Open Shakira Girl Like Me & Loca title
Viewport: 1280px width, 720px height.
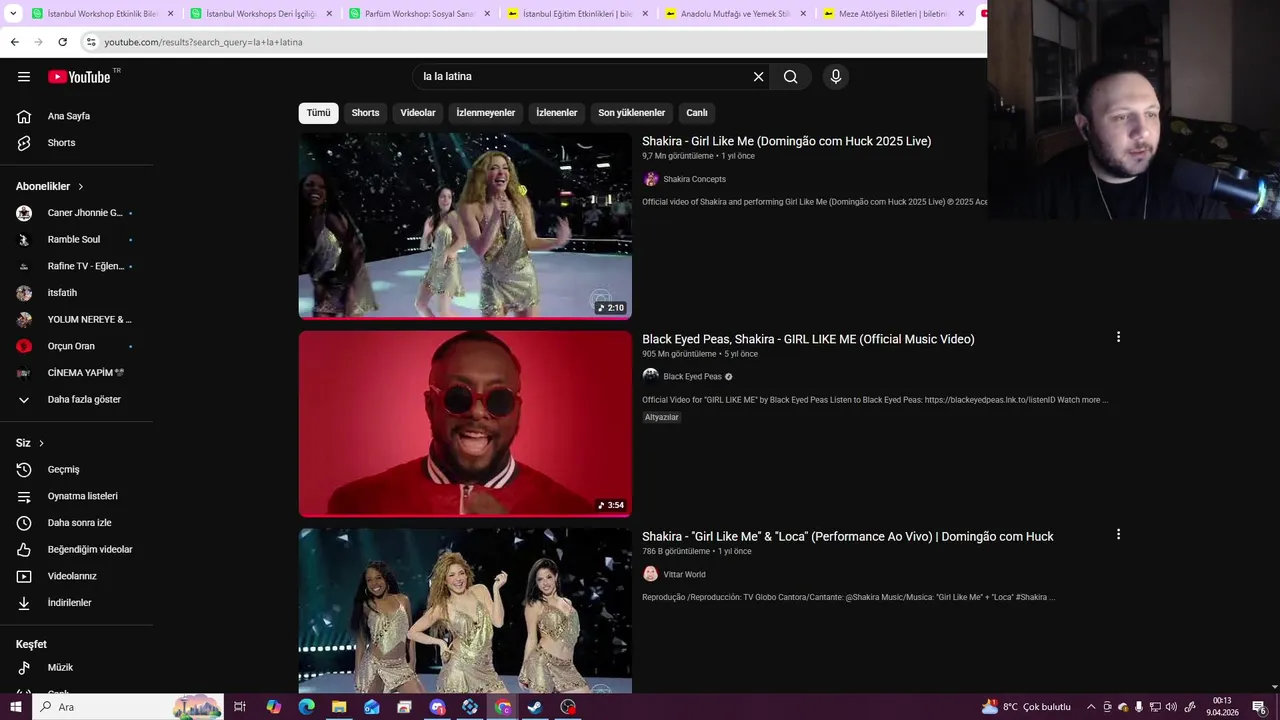click(848, 537)
